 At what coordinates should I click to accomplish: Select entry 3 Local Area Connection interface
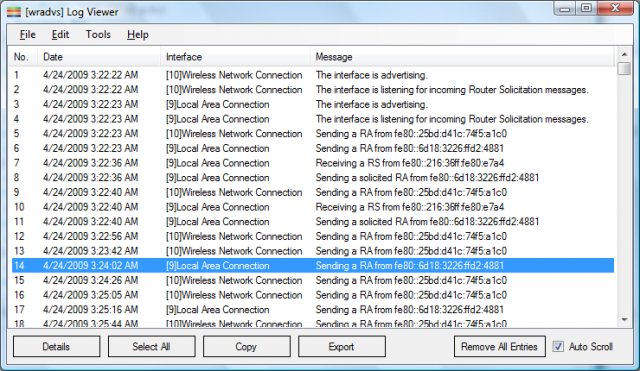pyautogui.click(x=313, y=104)
